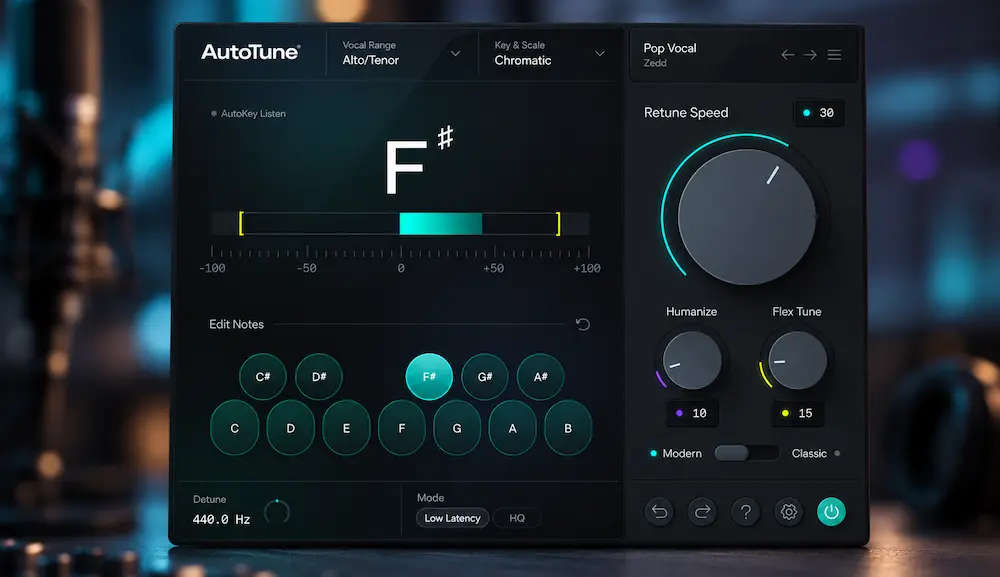The image size is (1000, 577).
Task: Click the -50 scale marking
Action: (306, 268)
